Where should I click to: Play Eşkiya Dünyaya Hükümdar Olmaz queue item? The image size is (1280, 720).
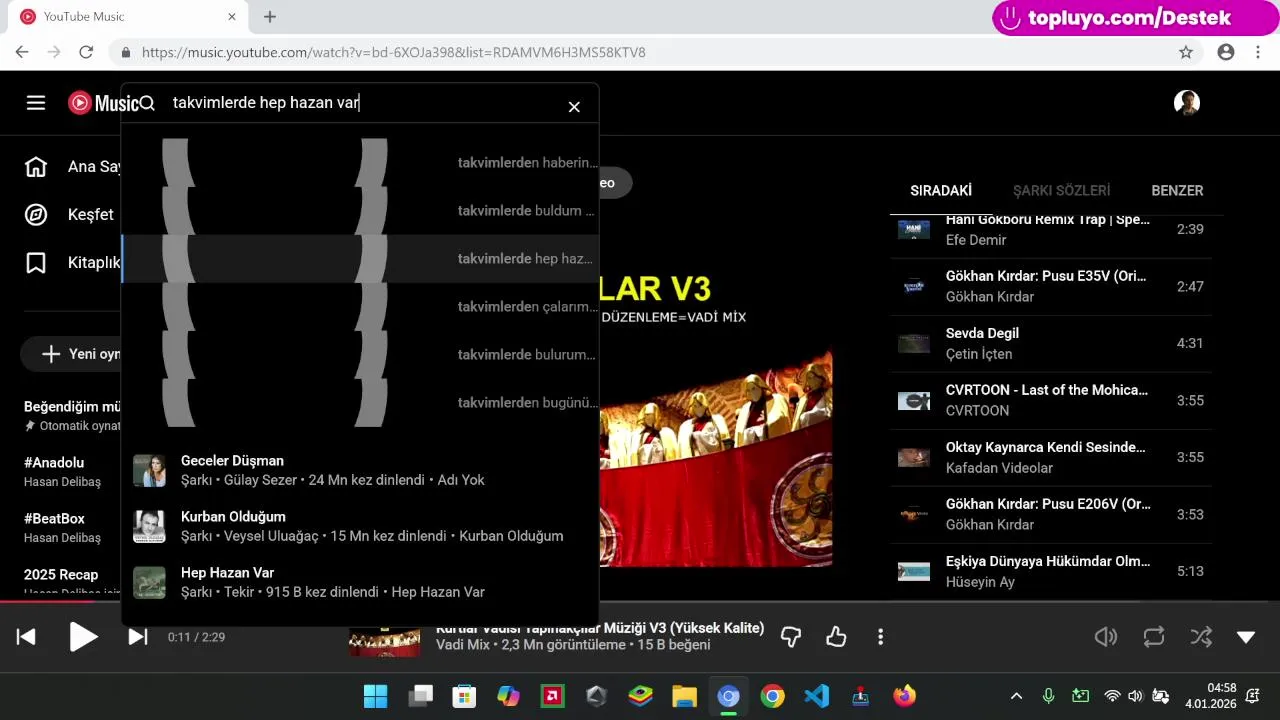(1050, 572)
